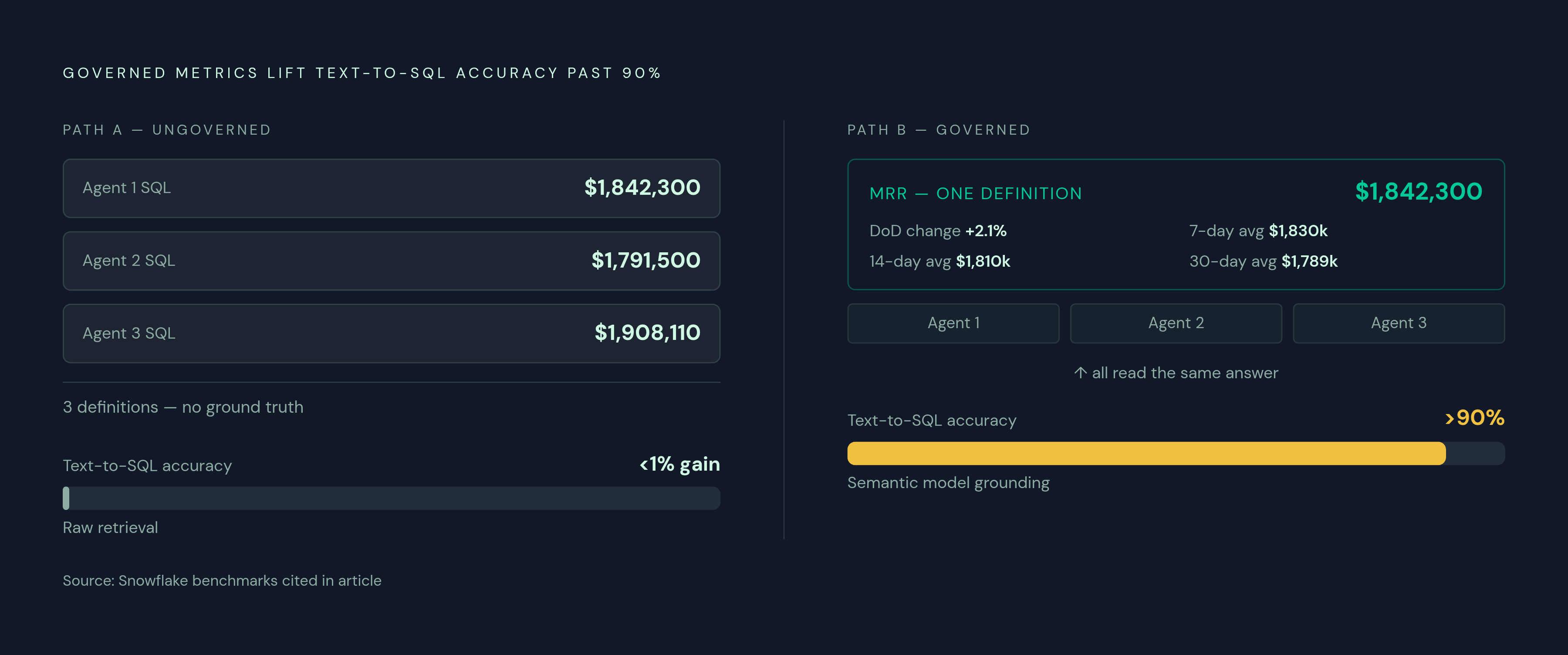
Task: Click the Agent 1 SQL card
Action: (x=392, y=188)
